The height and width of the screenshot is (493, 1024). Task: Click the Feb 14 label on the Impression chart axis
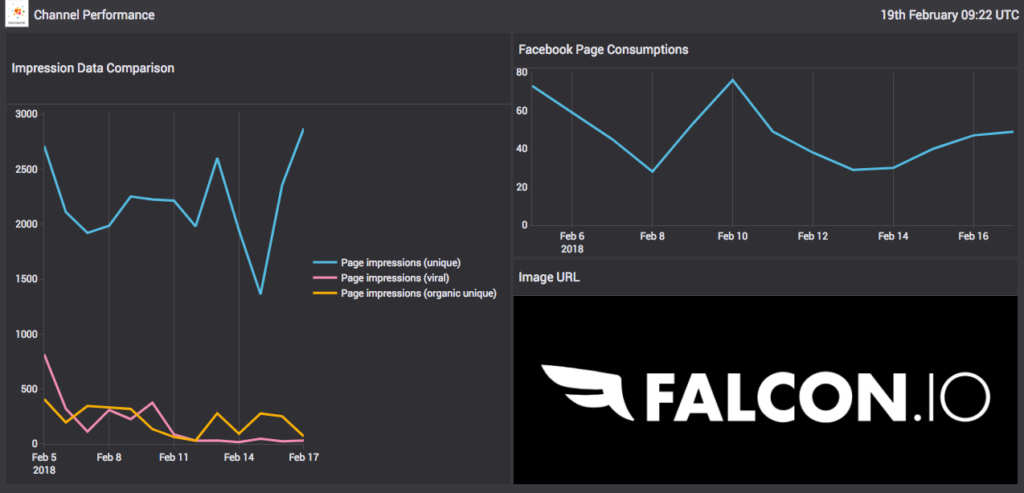(x=239, y=457)
